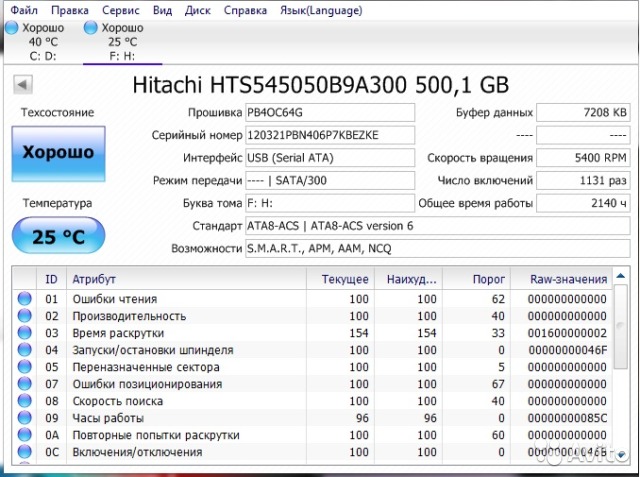This screenshot has height=477, width=640.
Task: Click the Текущее column header
Action: point(340,279)
